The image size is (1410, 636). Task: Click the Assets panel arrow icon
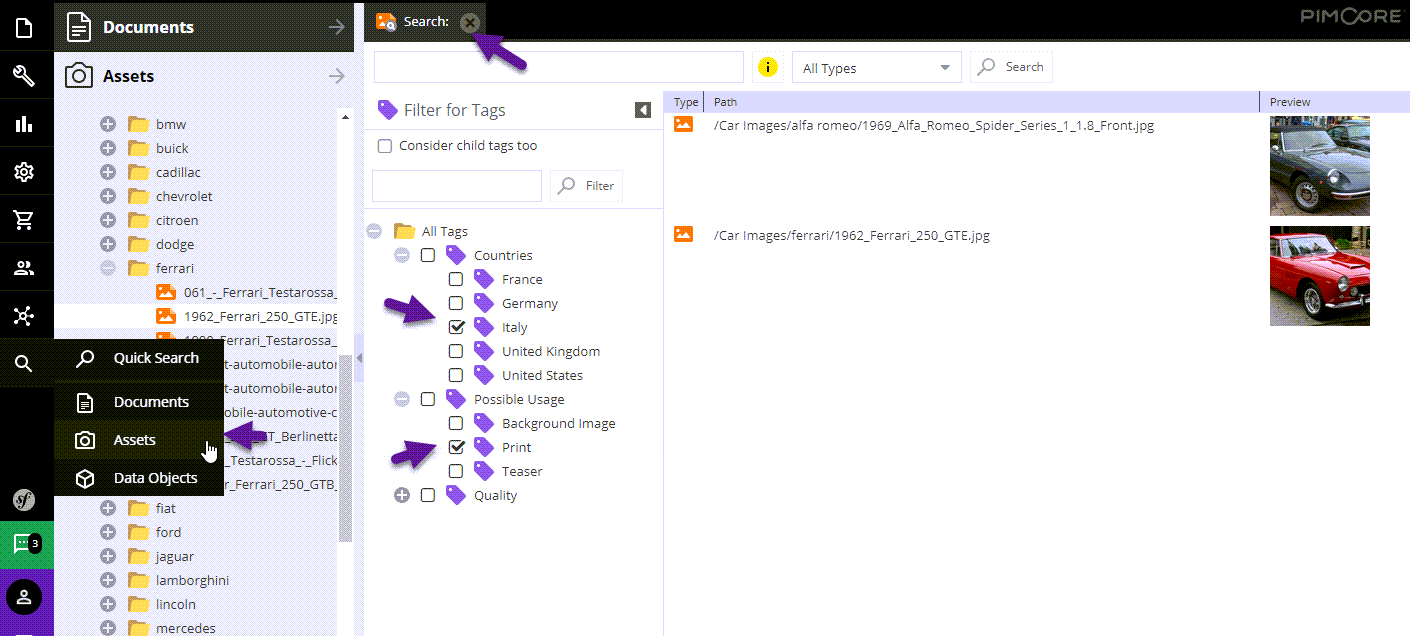[337, 76]
